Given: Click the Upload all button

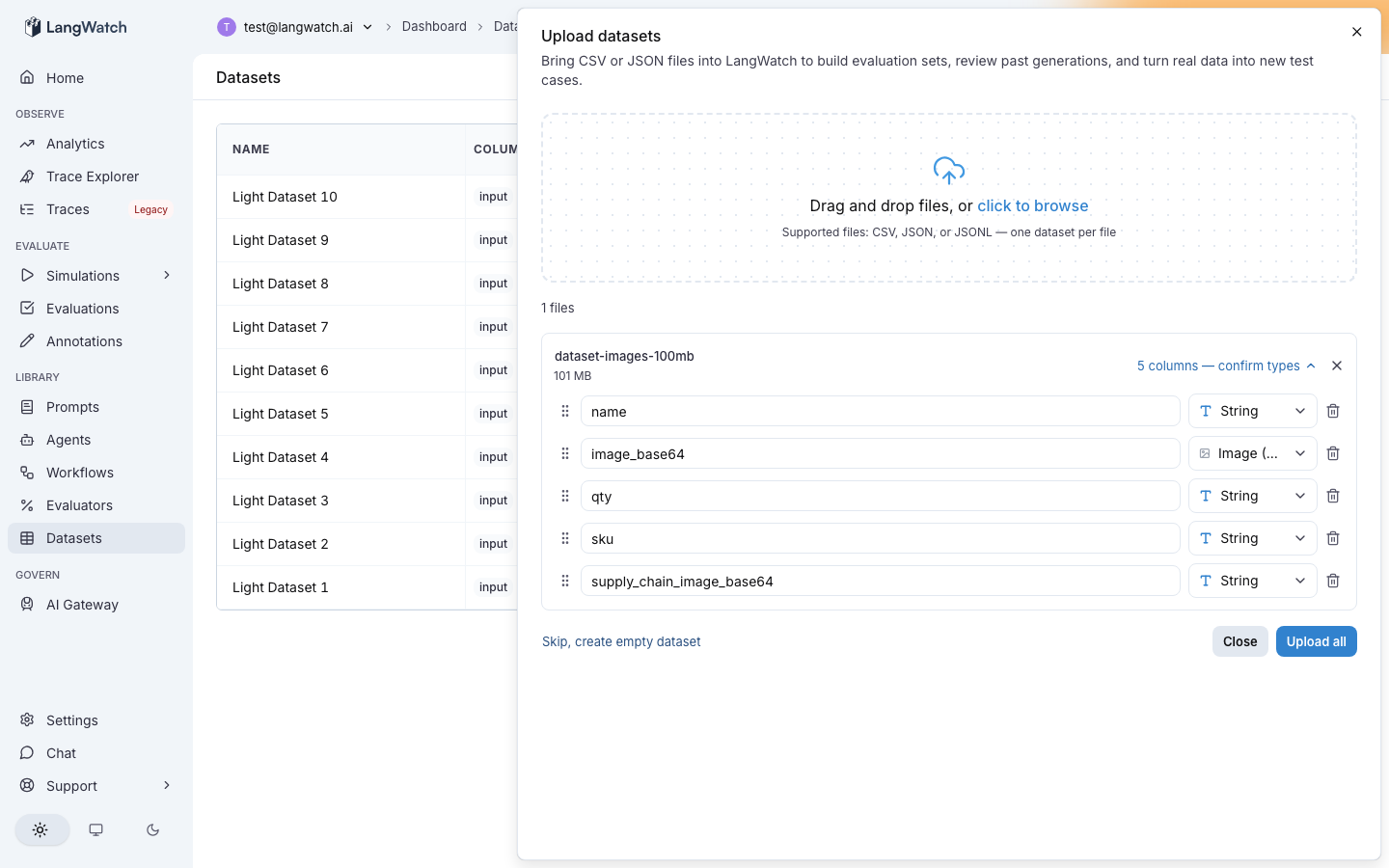Looking at the screenshot, I should point(1317,641).
